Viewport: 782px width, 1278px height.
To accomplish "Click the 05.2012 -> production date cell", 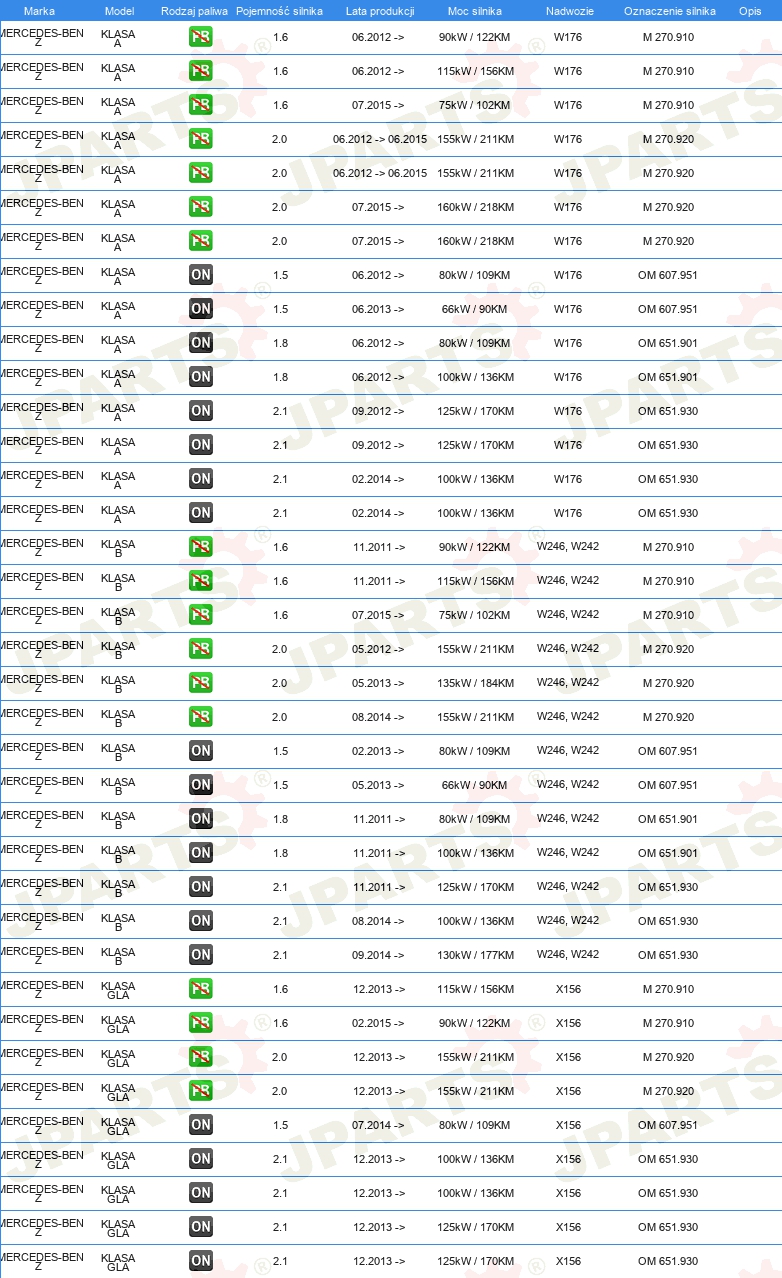I will (379, 649).
